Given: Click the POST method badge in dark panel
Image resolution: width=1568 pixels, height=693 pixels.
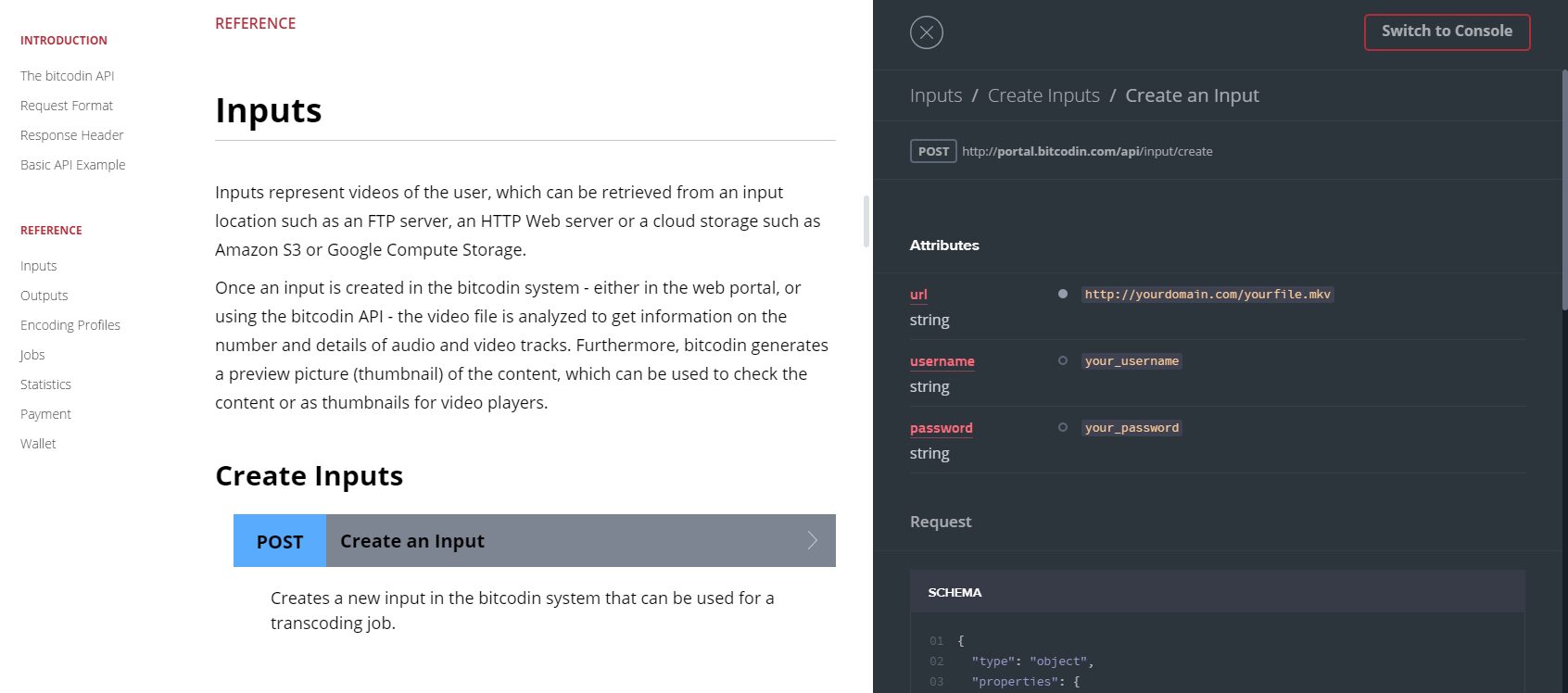Looking at the screenshot, I should (933, 151).
